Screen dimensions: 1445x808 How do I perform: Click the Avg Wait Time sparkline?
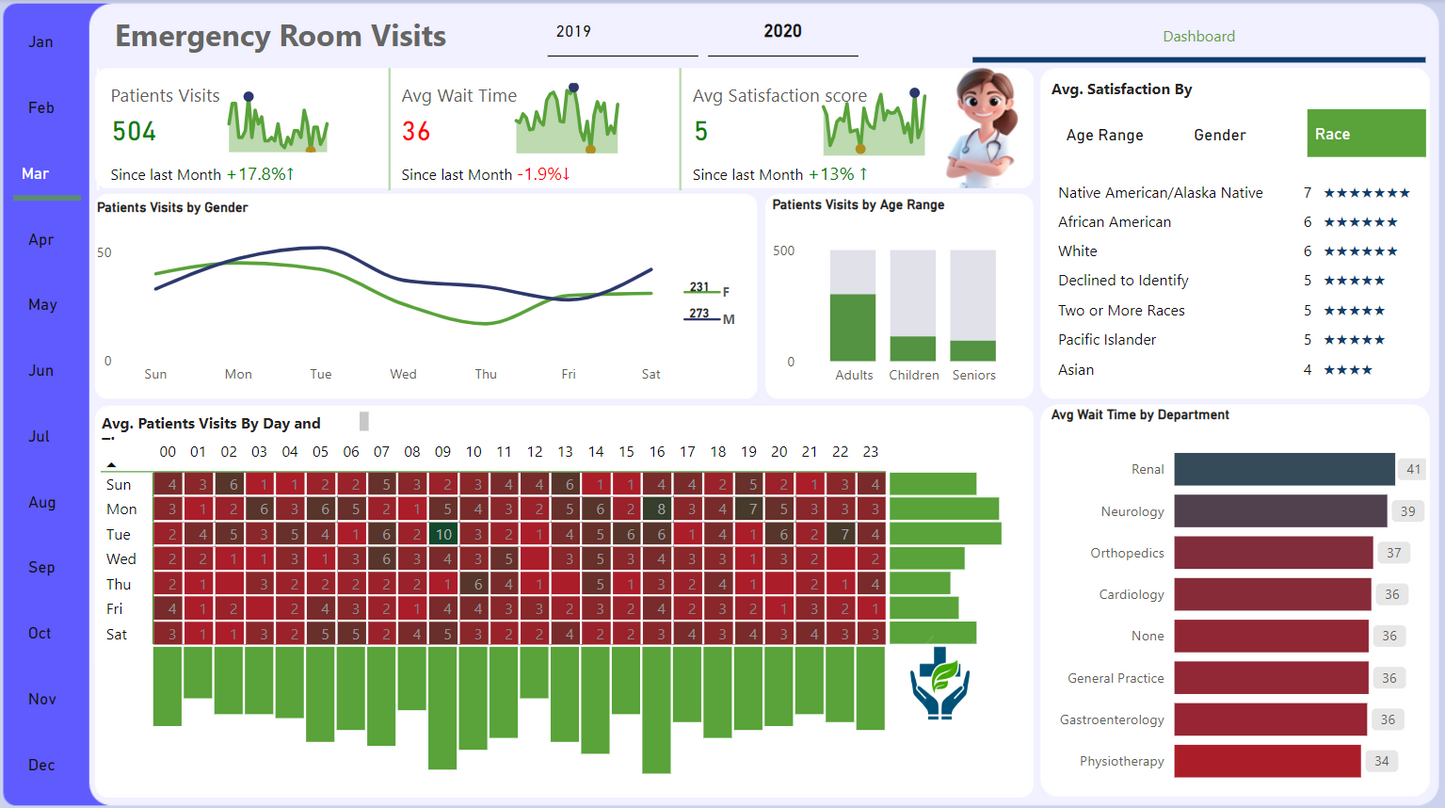pos(567,122)
